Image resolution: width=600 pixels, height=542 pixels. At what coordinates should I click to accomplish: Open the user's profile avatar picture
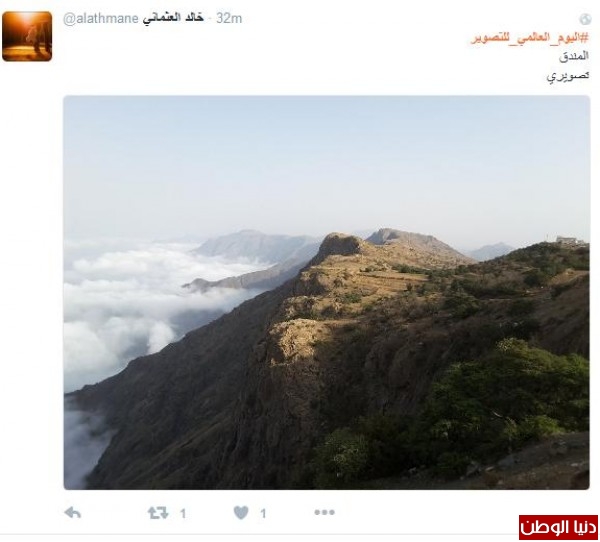point(27,36)
